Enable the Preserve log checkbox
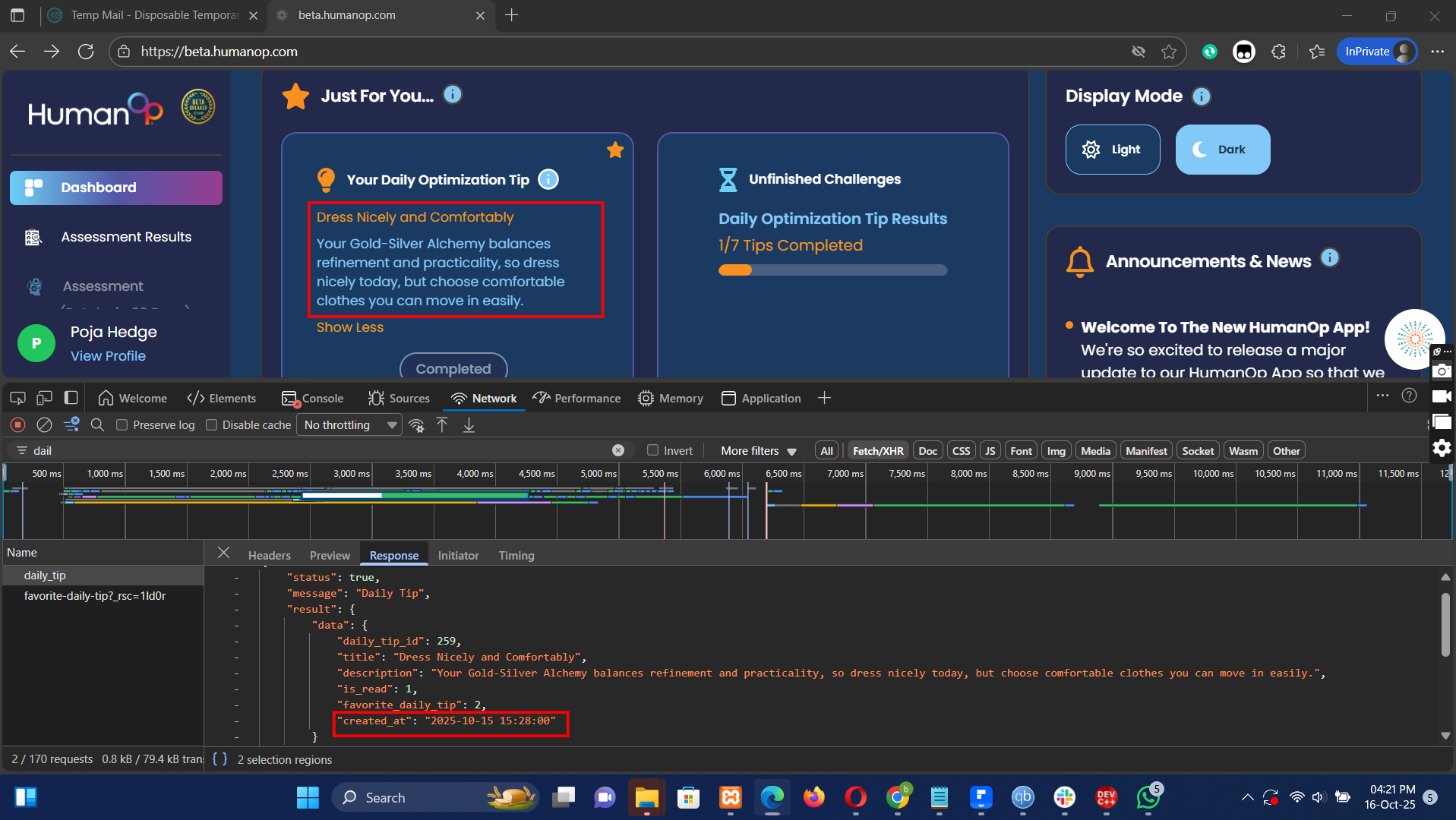Viewport: 1456px width, 820px height. coord(122,425)
